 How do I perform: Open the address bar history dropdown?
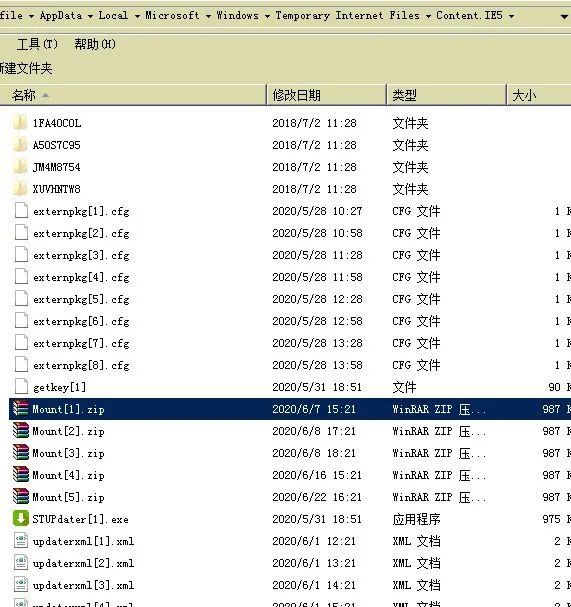(x=564, y=17)
